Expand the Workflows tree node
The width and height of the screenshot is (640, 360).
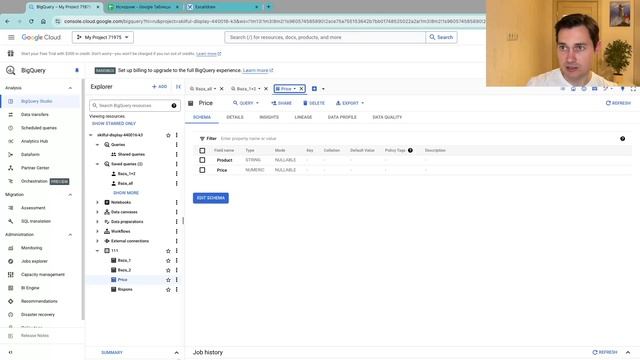(97, 231)
